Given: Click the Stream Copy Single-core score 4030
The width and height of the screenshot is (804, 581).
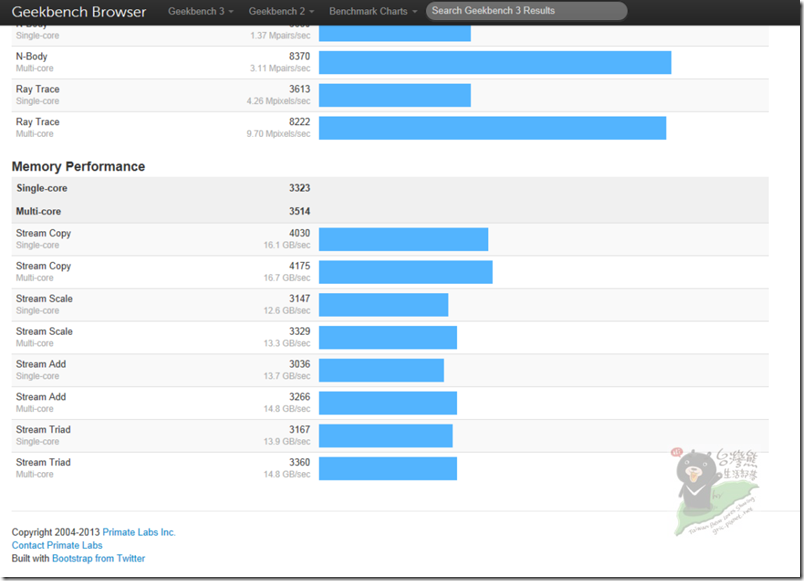Looking at the screenshot, I should tap(299, 233).
